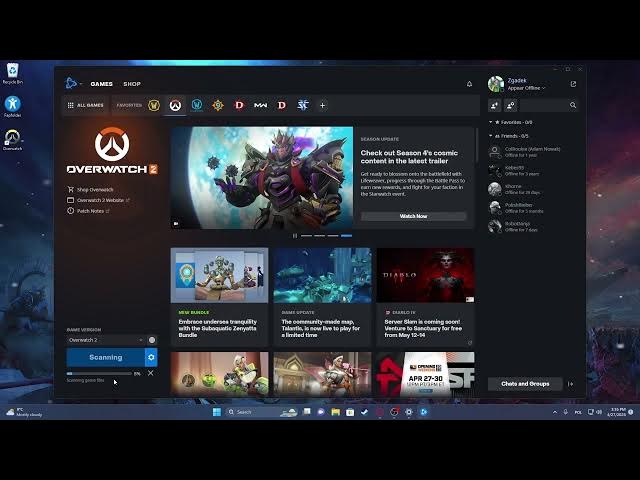The width and height of the screenshot is (640, 480).
Task: Click globe region icon beside version dropdown
Action: click(x=152, y=340)
